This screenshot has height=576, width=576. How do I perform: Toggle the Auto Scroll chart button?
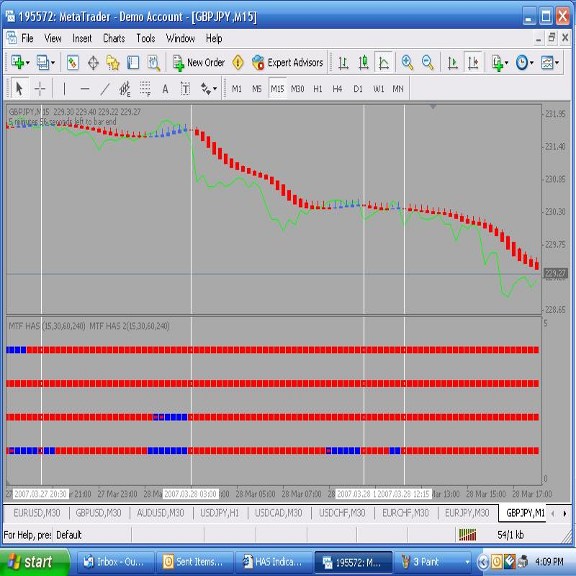(452, 63)
